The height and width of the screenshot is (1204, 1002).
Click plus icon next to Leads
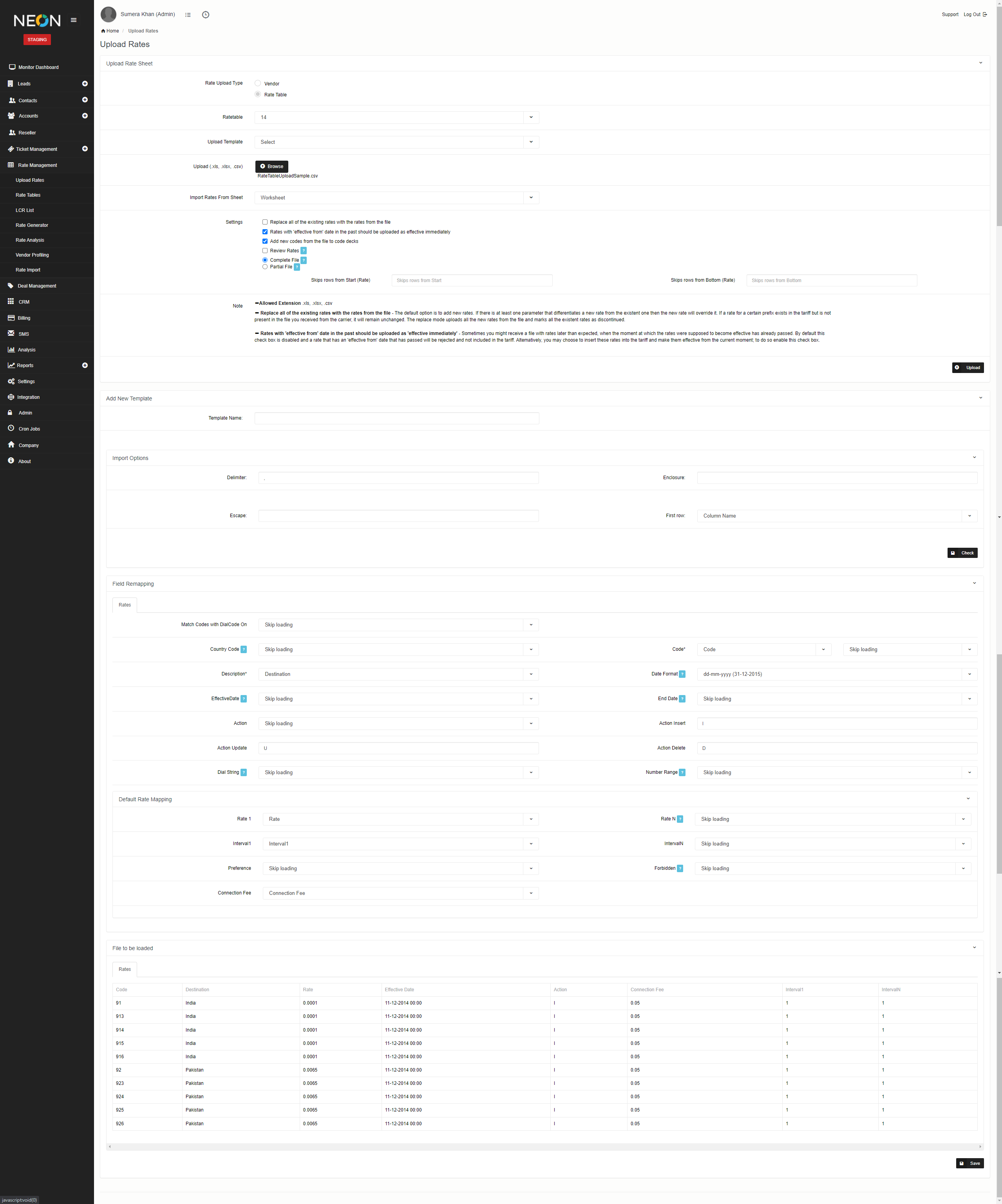point(85,84)
